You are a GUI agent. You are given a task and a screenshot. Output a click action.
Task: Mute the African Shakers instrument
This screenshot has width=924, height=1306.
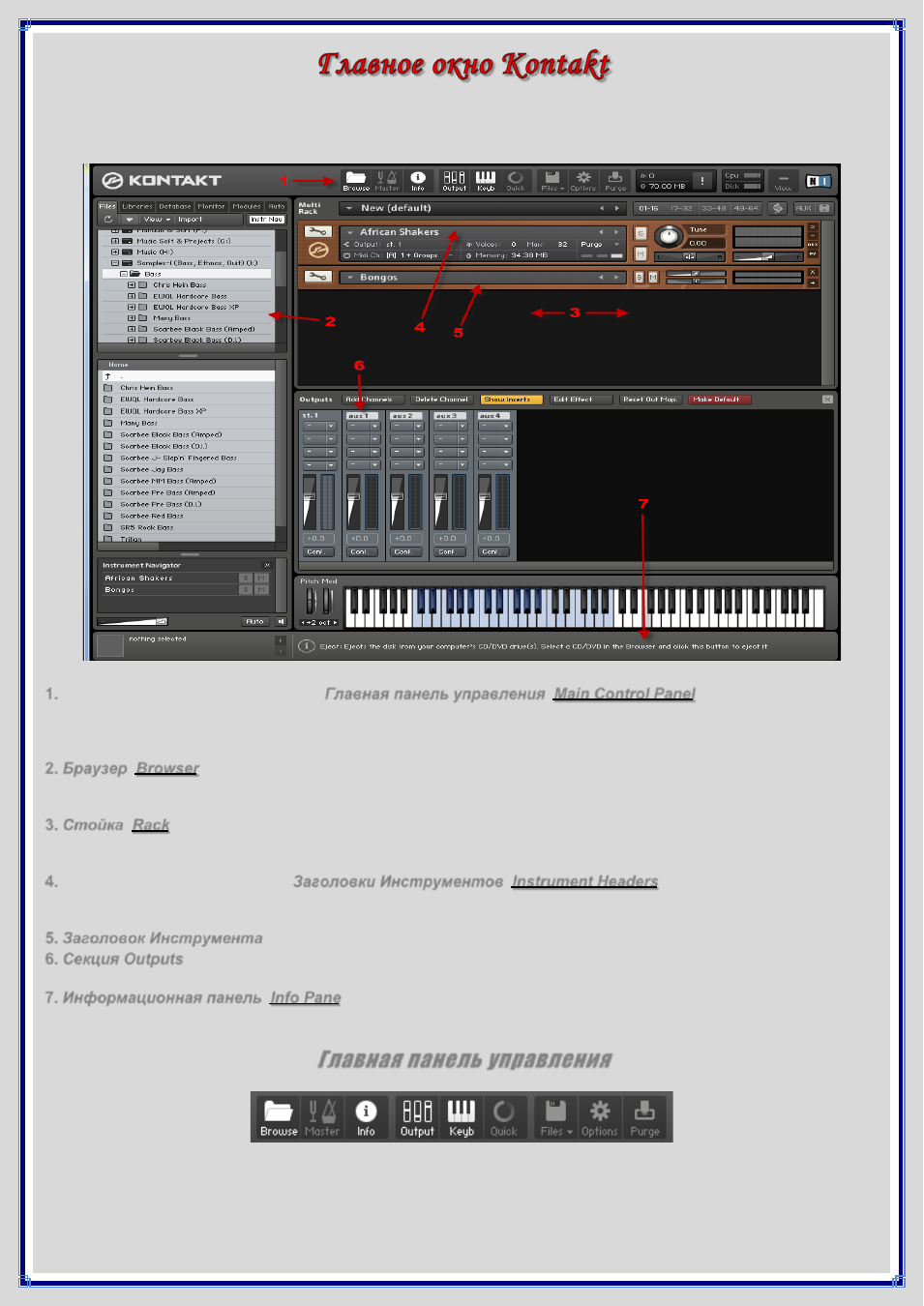tap(640, 253)
